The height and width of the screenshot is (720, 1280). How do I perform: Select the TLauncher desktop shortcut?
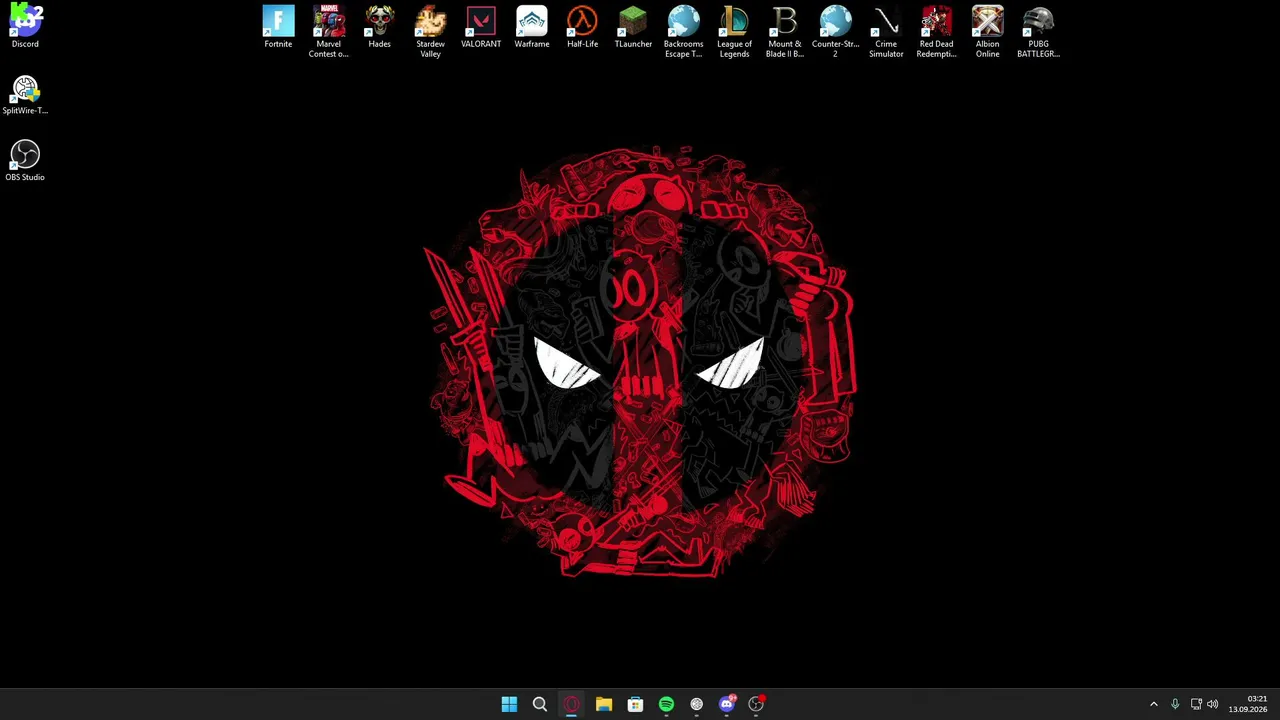(x=633, y=27)
